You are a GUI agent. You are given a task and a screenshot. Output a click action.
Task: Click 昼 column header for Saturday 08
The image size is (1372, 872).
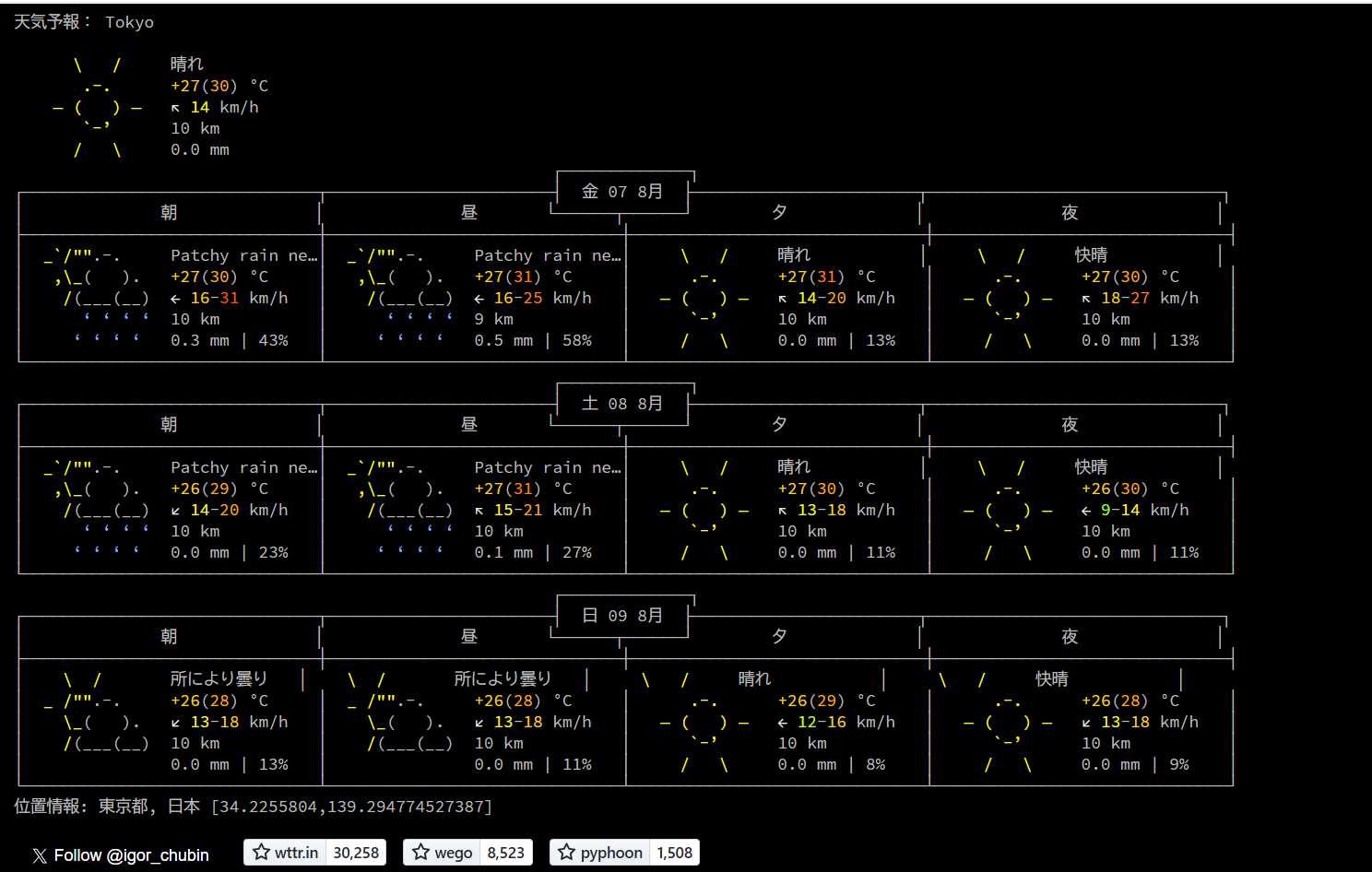[469, 425]
